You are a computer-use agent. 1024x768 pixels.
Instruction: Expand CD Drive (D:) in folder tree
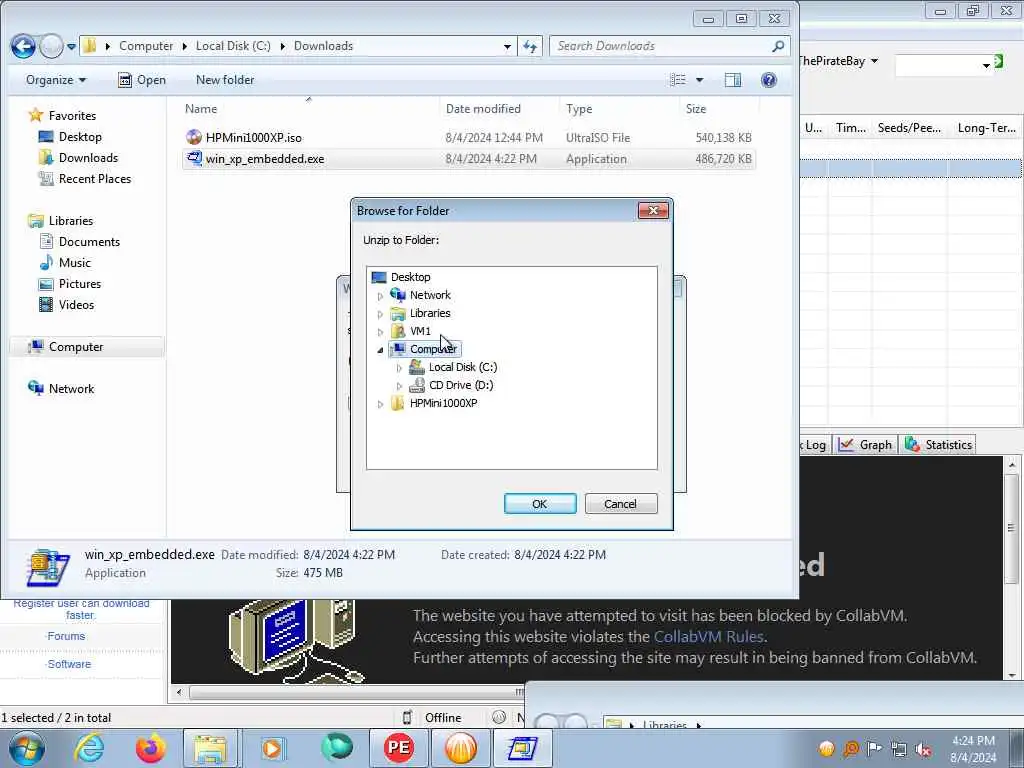point(399,386)
